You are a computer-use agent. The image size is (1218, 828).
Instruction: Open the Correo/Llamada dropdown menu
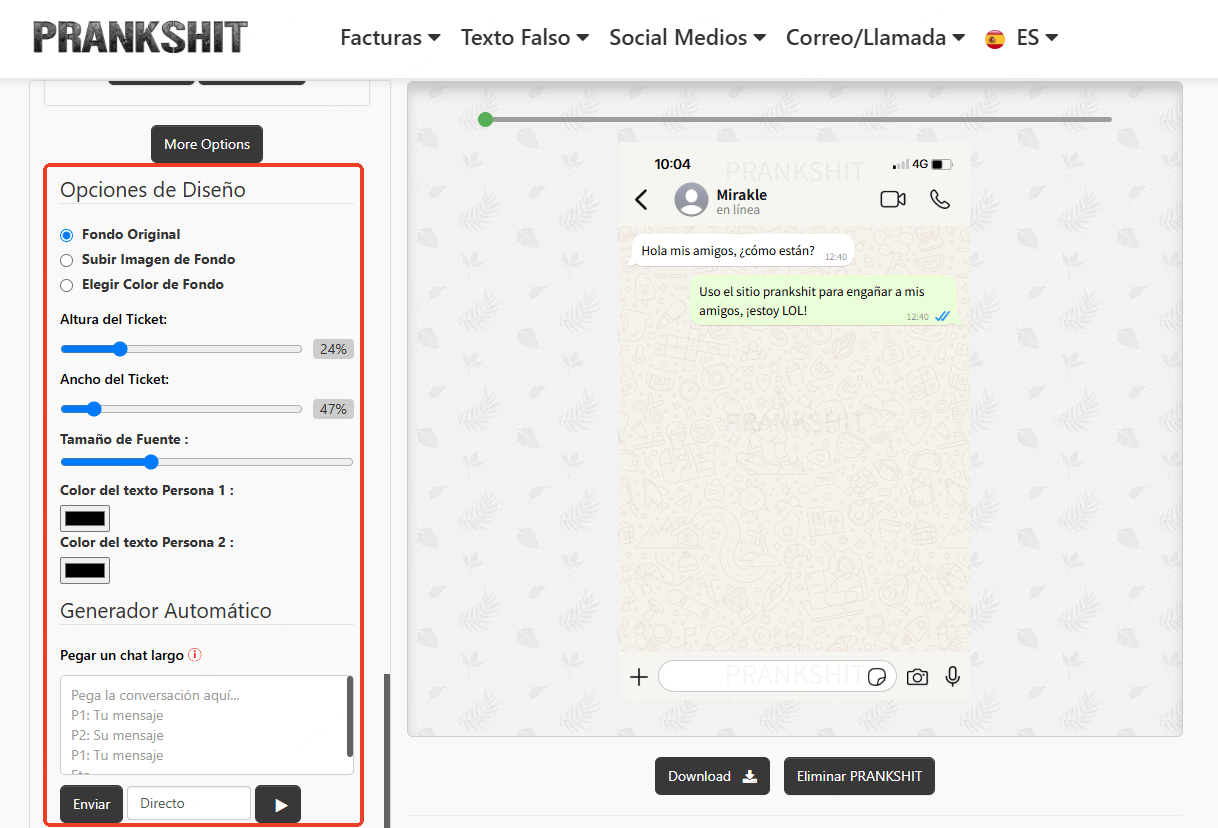875,38
